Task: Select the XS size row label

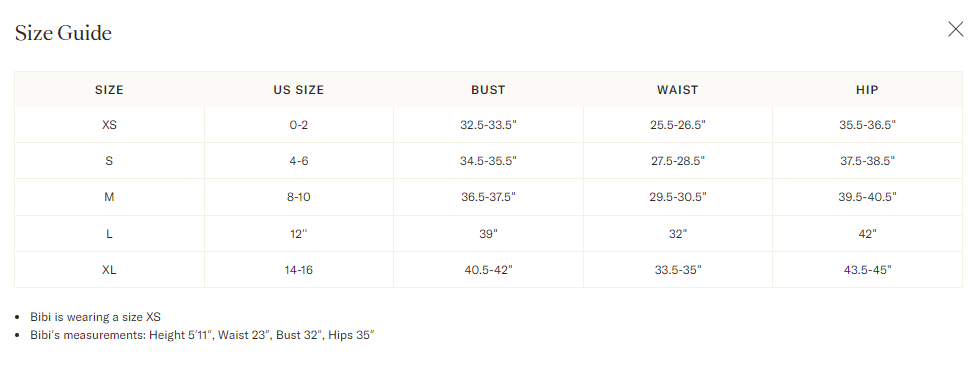Action: (x=109, y=125)
